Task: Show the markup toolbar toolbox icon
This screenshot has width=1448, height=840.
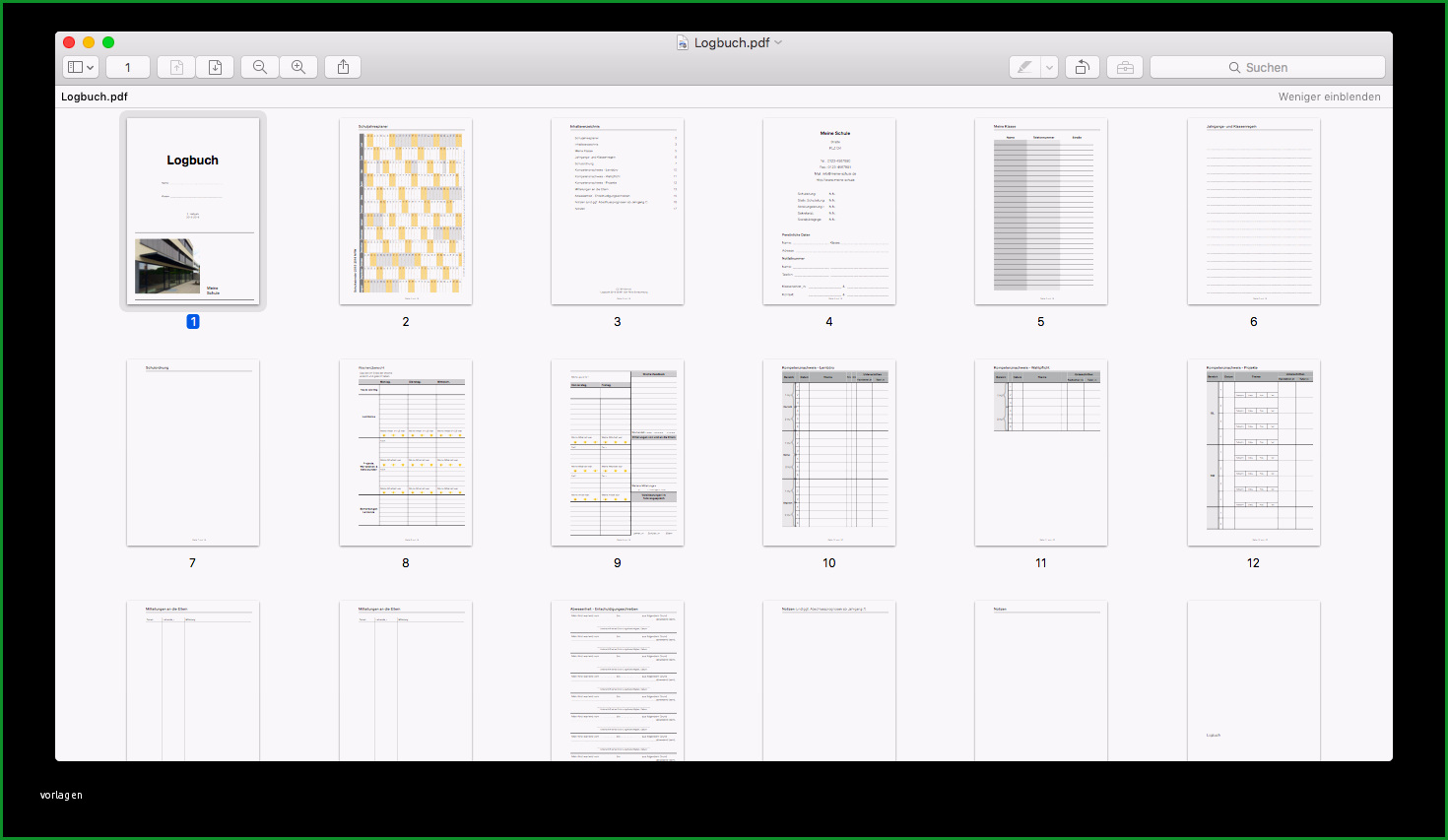Action: [1125, 67]
